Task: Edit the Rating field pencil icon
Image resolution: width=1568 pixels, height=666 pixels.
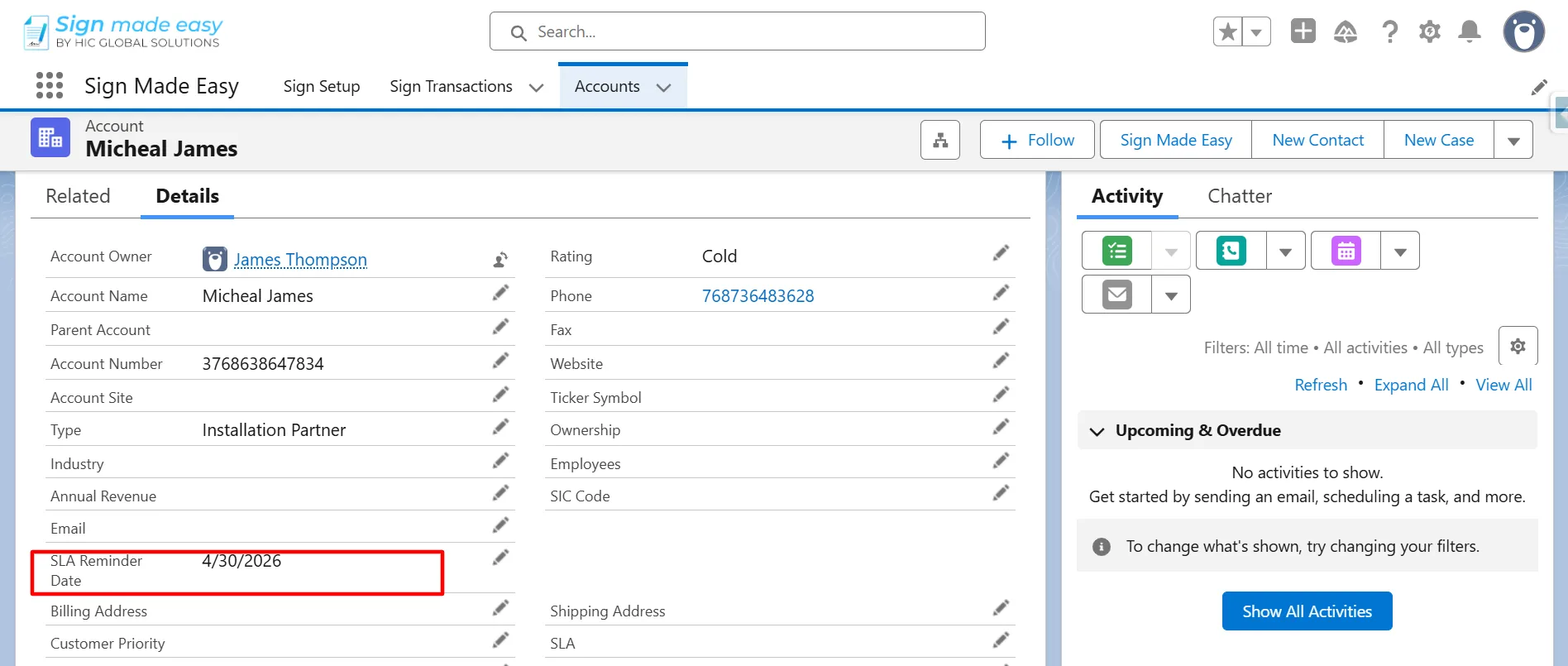Action: point(1001,252)
